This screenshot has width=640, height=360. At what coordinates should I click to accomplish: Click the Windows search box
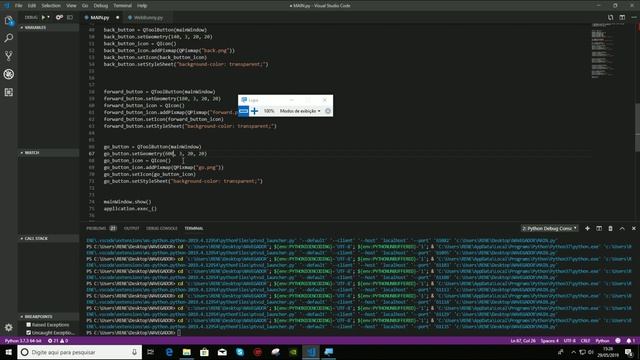(x=80, y=352)
